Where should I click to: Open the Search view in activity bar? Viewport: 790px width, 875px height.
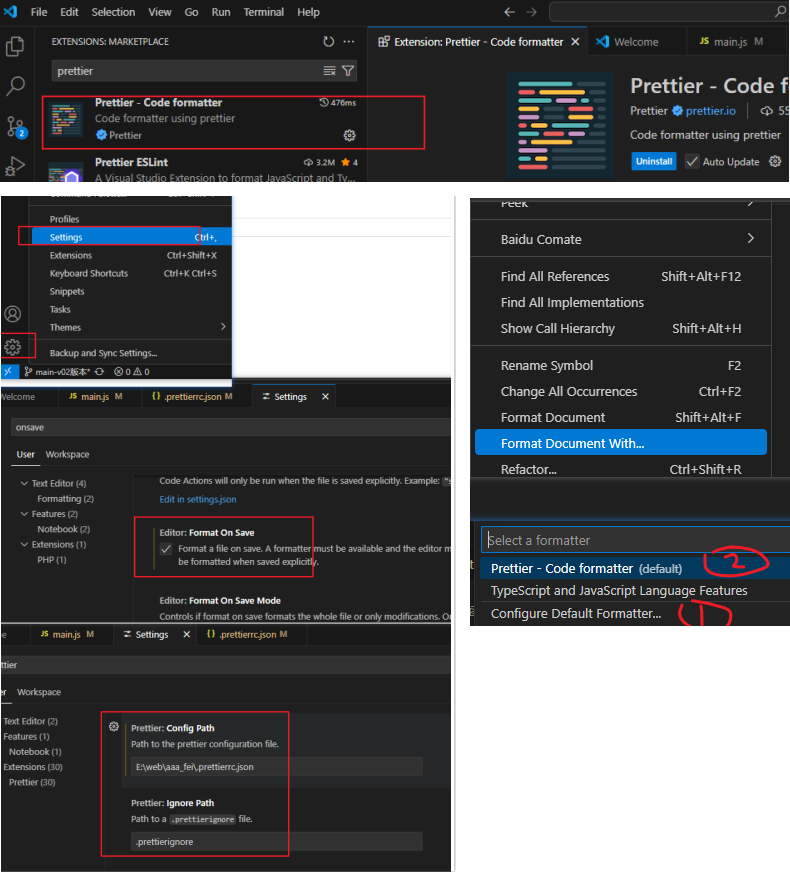tap(15, 86)
